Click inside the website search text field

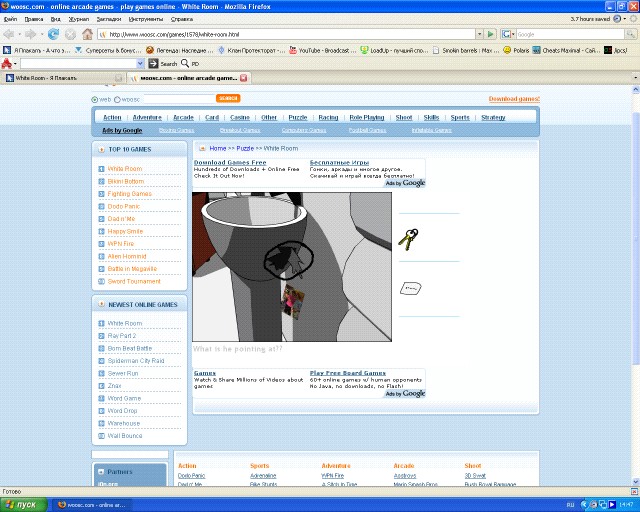click(179, 98)
